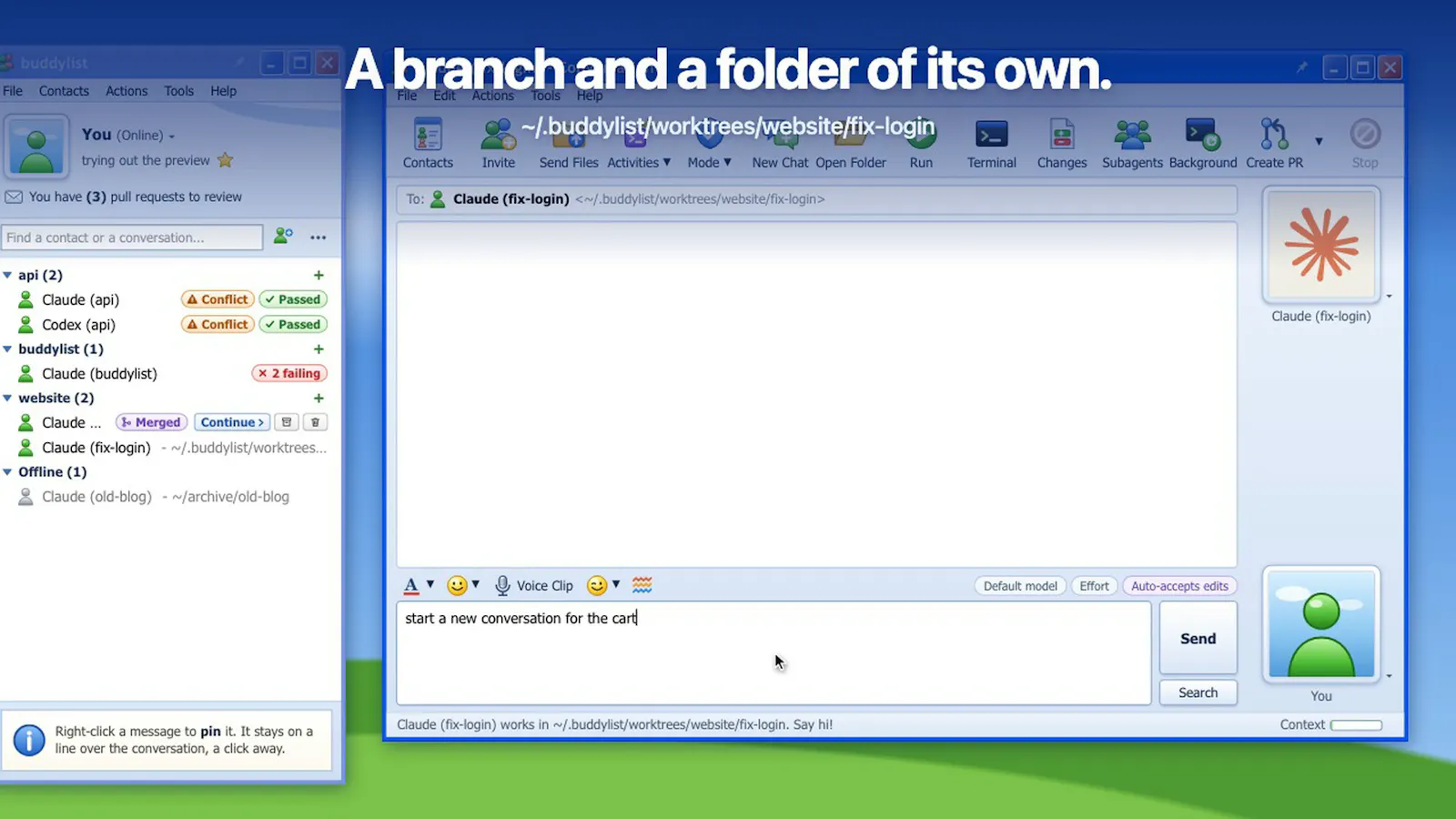Add a new conversation to the website group

[x=318, y=398]
